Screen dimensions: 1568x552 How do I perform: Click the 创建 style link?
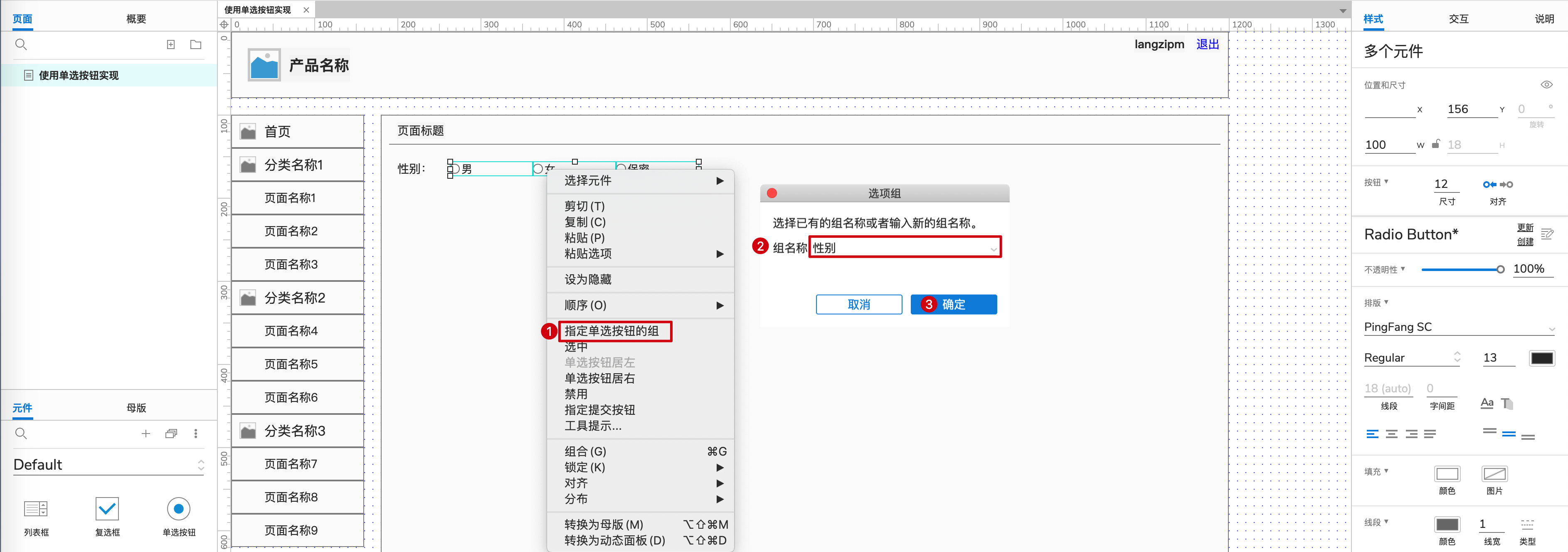click(1525, 241)
